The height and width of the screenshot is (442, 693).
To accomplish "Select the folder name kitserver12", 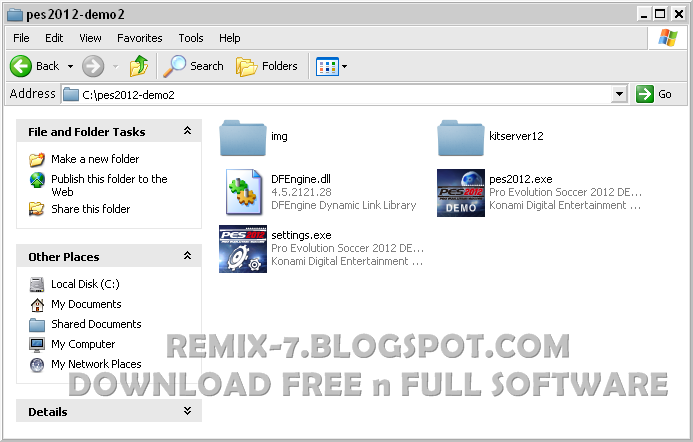I will (x=516, y=136).
